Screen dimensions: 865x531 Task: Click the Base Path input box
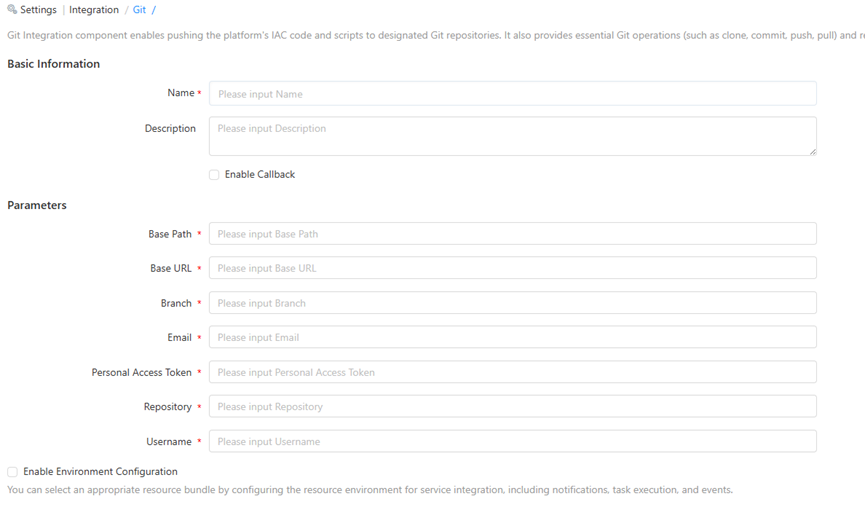tap(512, 234)
